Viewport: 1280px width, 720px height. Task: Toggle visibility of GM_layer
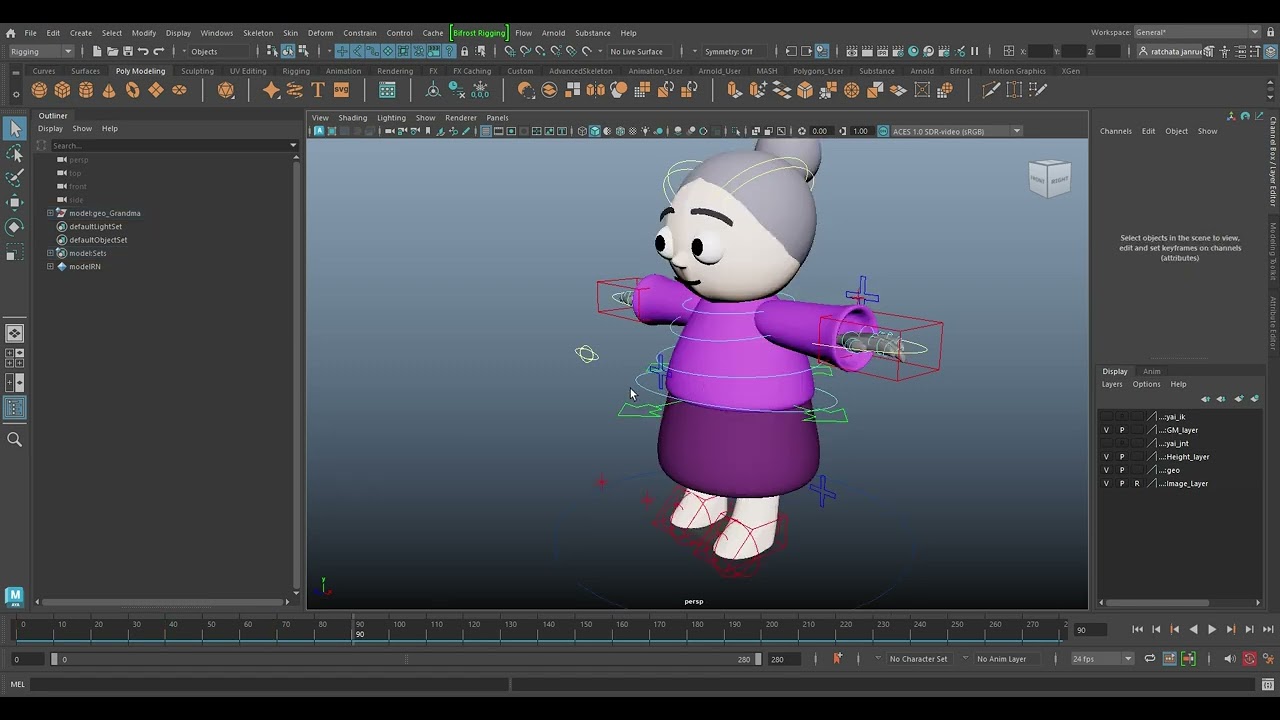pos(1106,430)
